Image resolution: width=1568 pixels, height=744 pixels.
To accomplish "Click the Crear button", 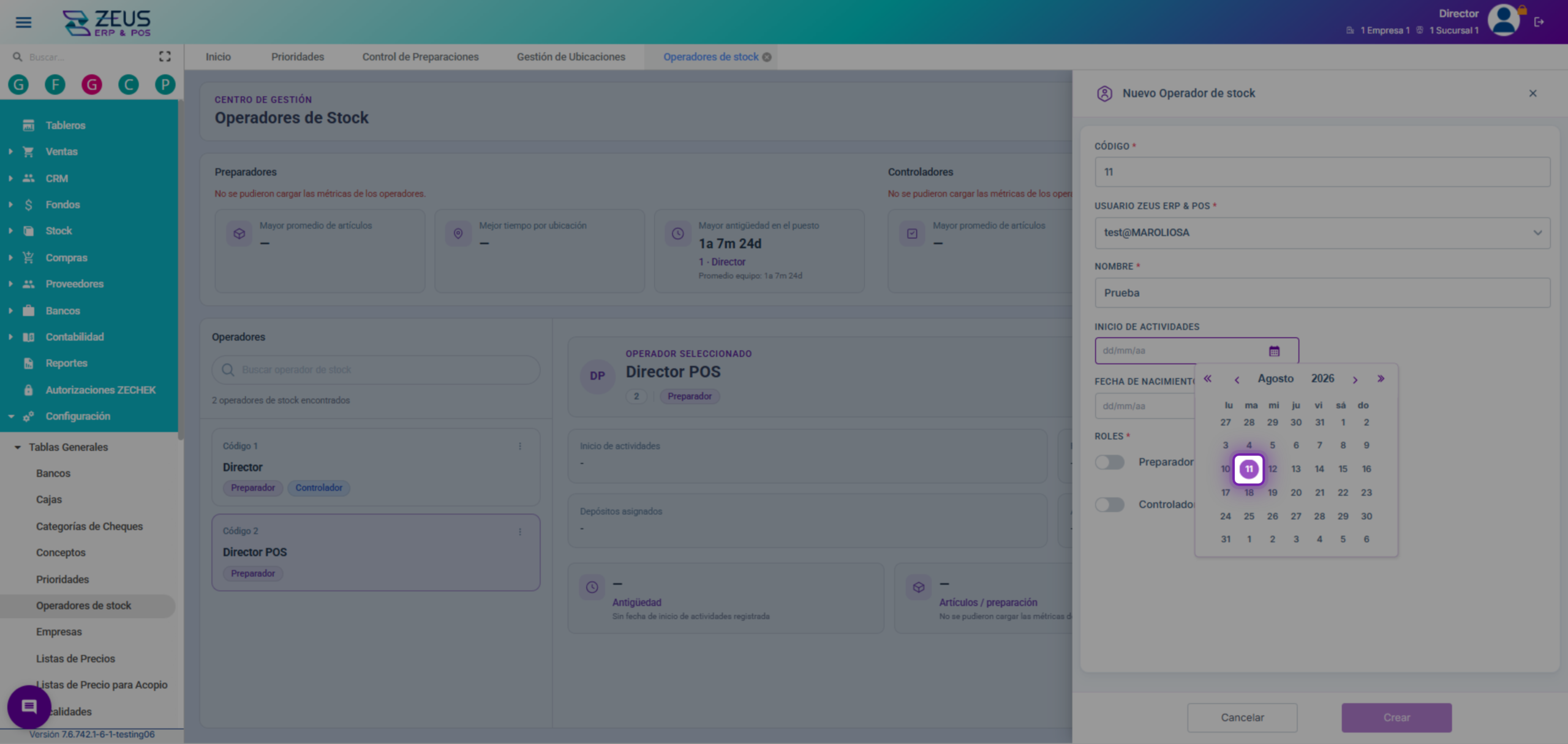I will [1396, 717].
